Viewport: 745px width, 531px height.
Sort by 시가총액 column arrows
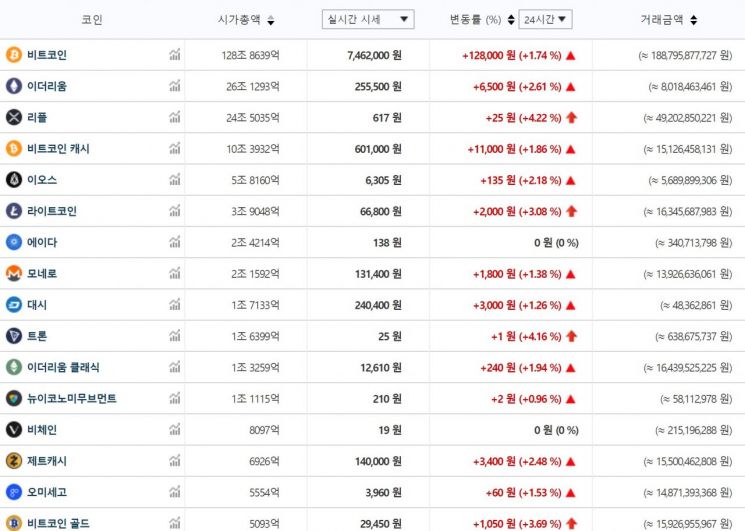[270, 20]
